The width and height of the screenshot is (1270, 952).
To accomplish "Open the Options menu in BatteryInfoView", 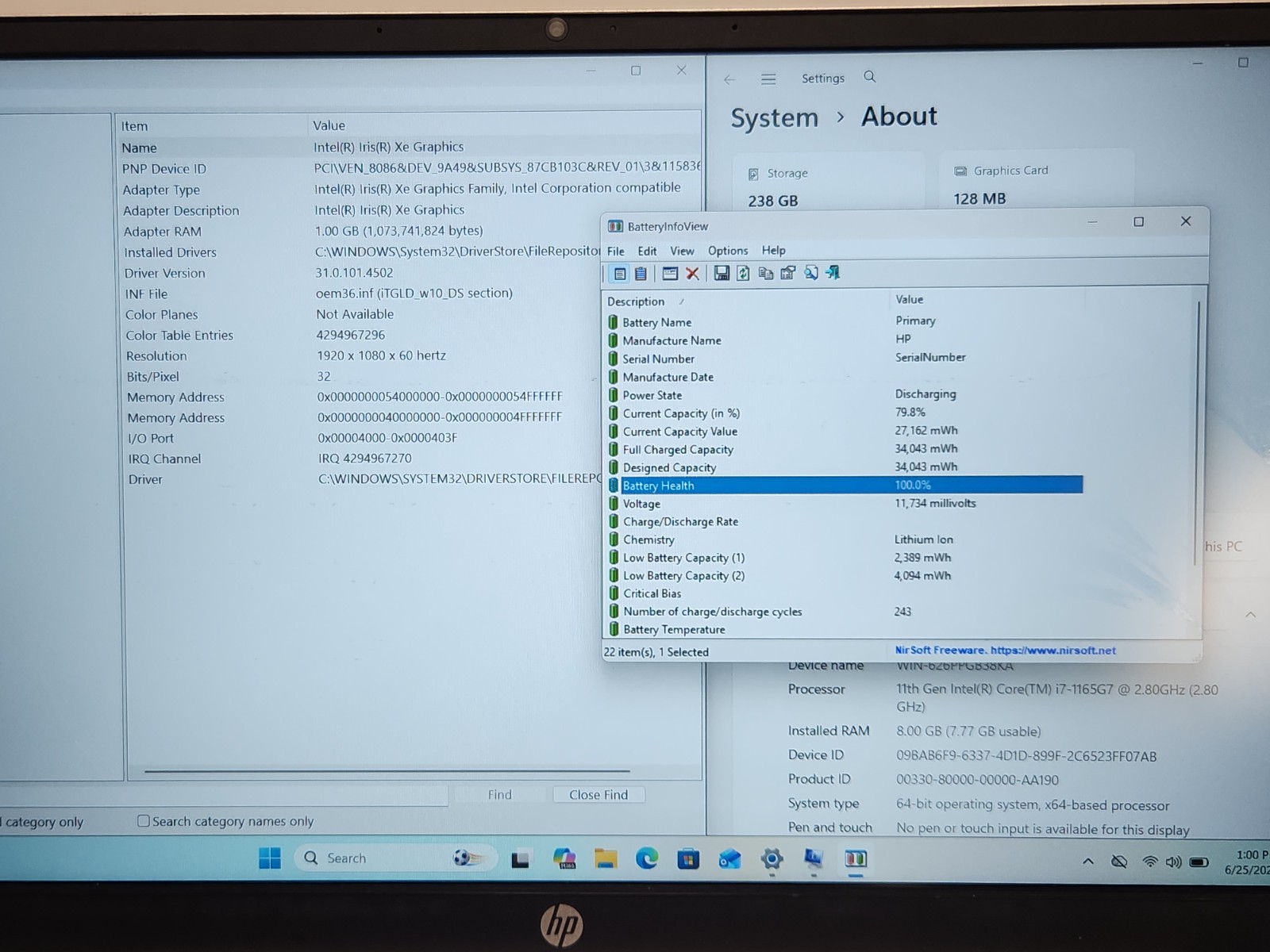I will [x=728, y=251].
